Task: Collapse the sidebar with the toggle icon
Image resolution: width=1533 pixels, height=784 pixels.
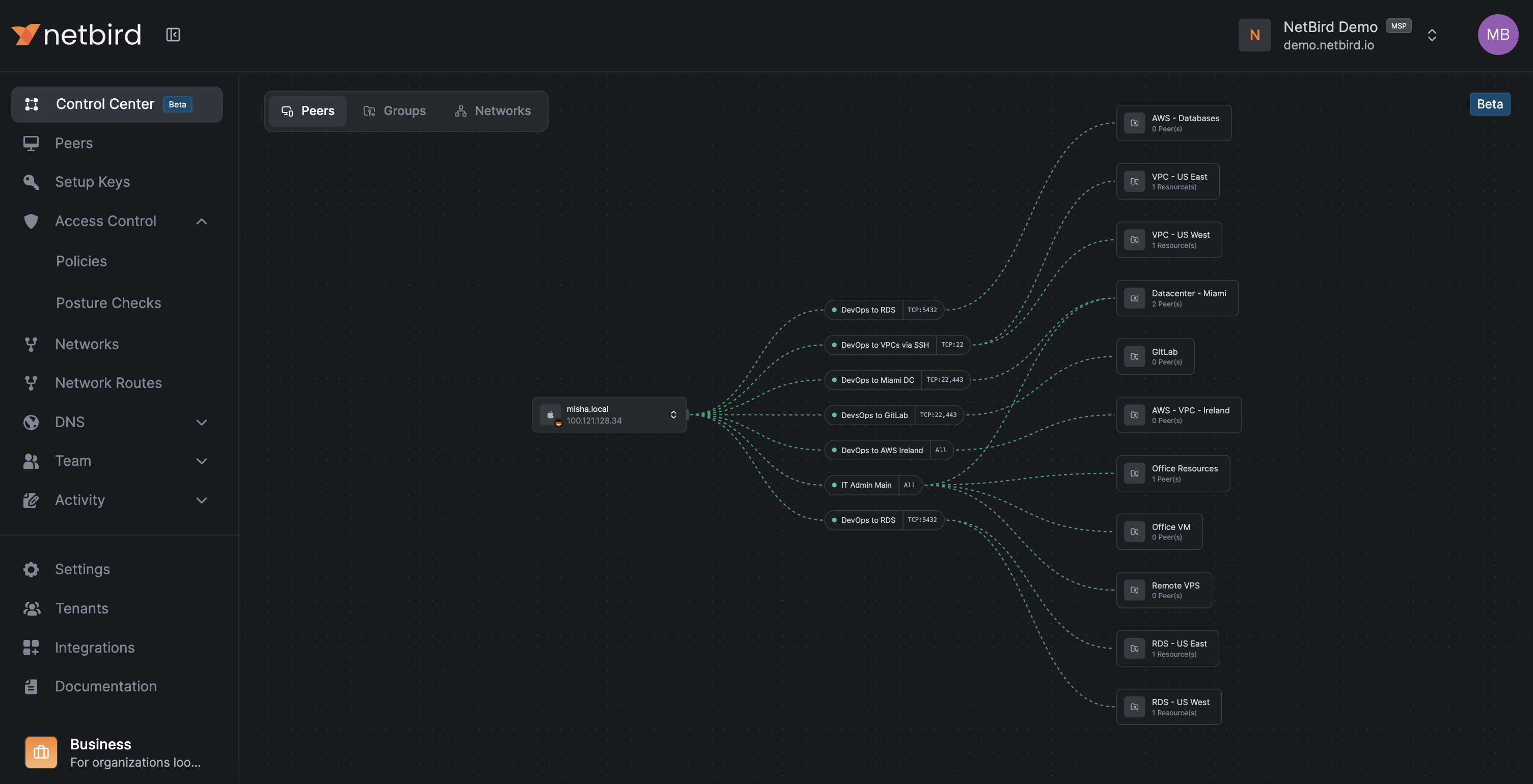Action: (x=173, y=34)
